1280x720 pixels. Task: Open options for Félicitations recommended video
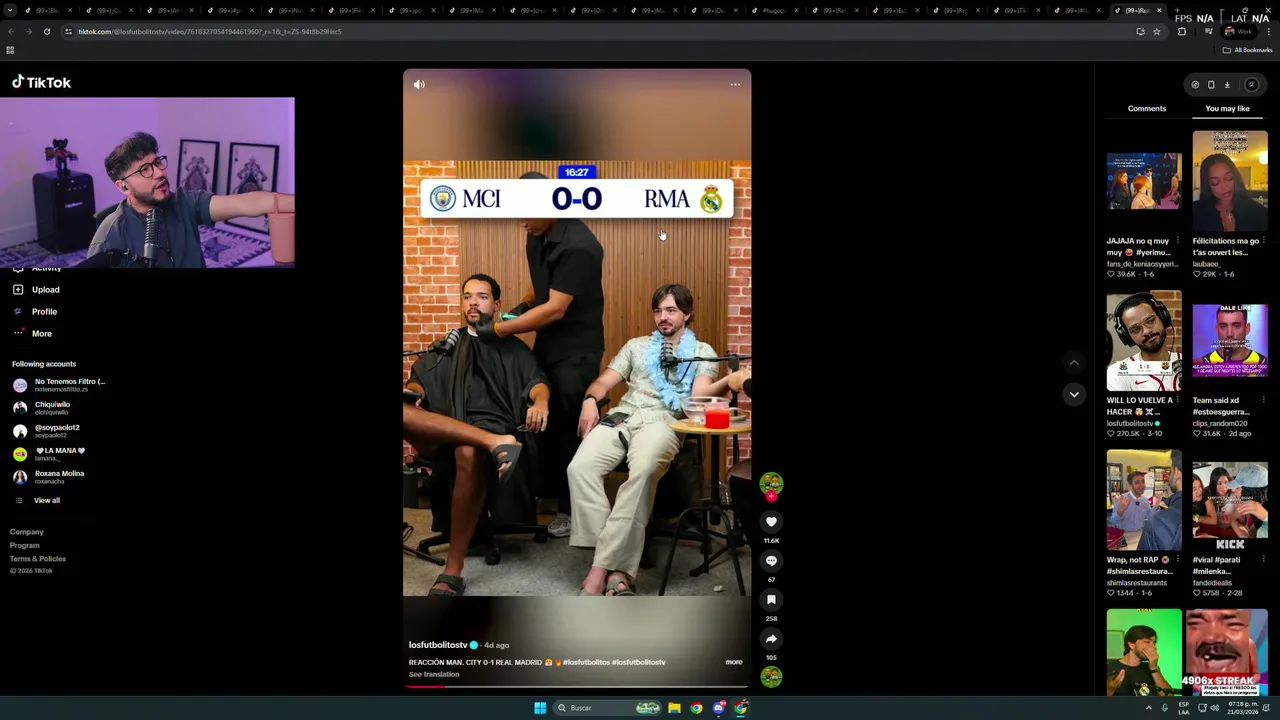tap(1263, 241)
